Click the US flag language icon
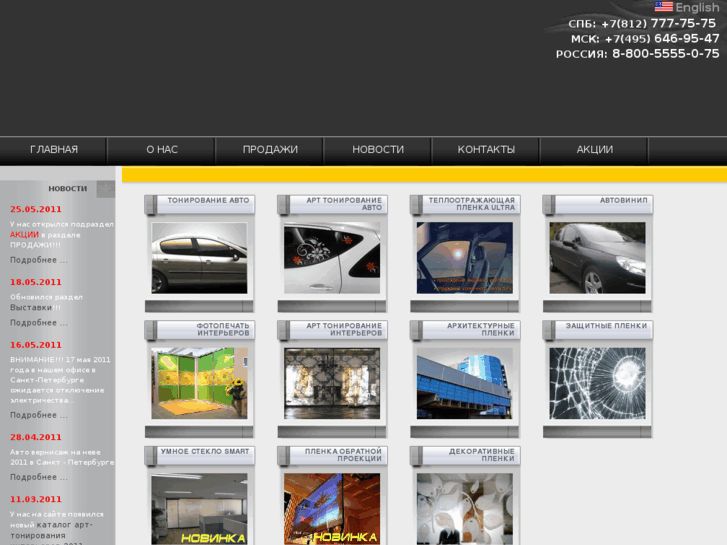727x545 pixels. click(x=663, y=6)
